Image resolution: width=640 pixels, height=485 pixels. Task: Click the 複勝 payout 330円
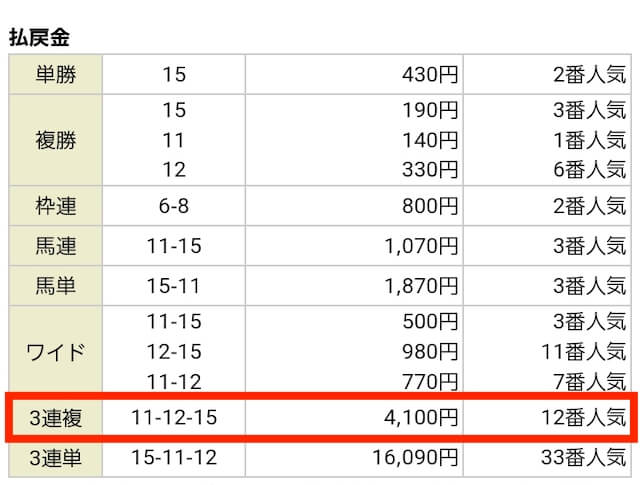click(x=430, y=169)
